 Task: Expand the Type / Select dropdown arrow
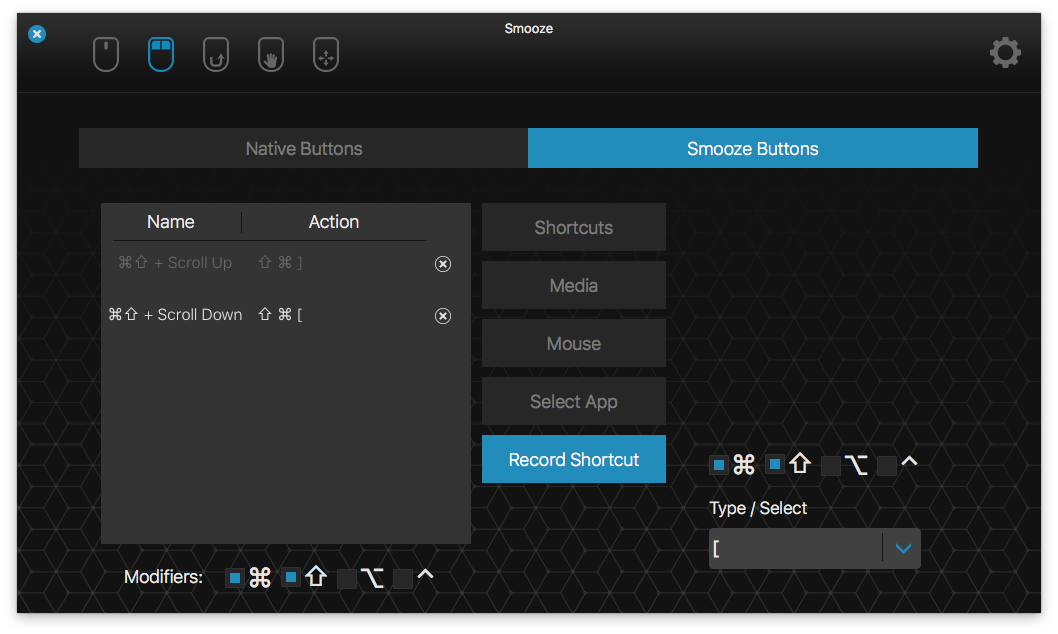pos(903,548)
